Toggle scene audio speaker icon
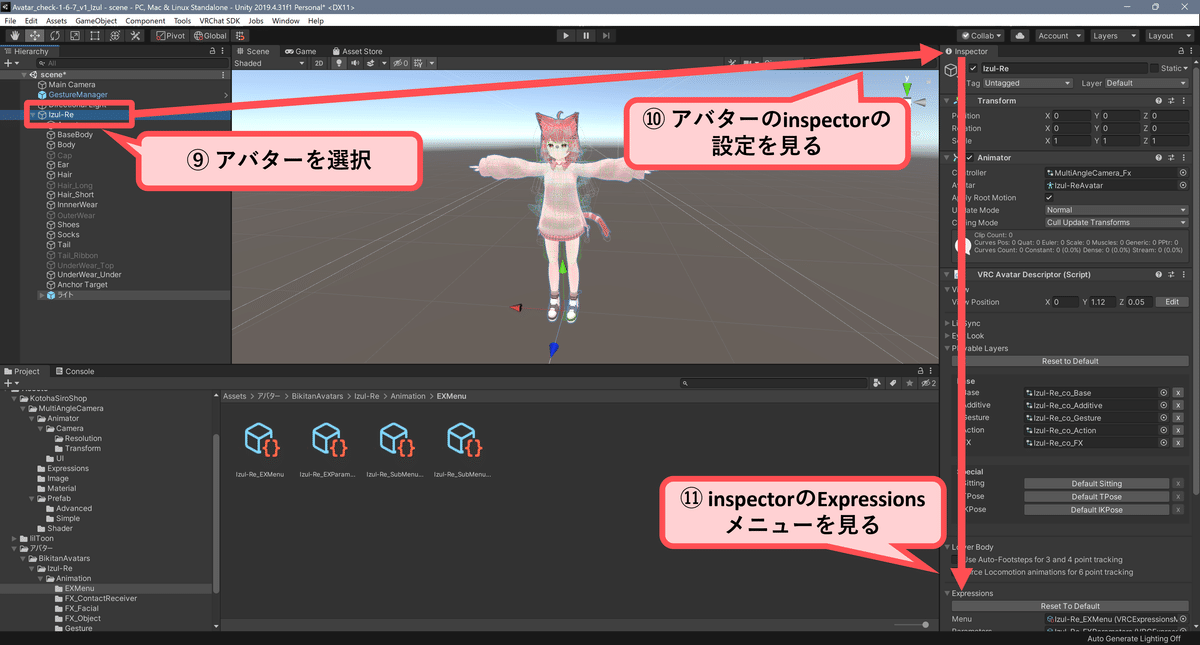Image resolution: width=1200 pixels, height=645 pixels. pyautogui.click(x=353, y=63)
